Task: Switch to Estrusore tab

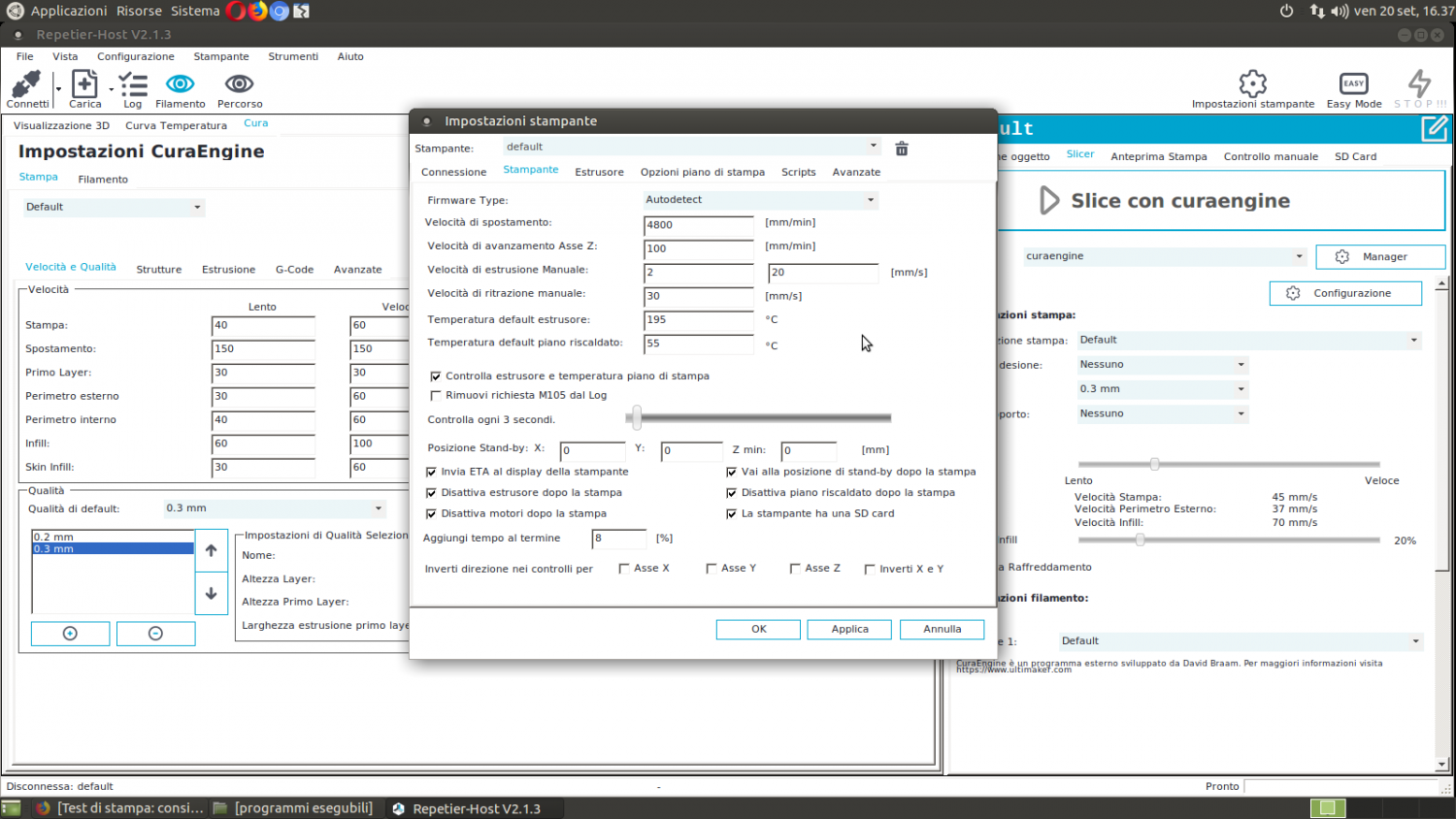Action: [x=599, y=172]
